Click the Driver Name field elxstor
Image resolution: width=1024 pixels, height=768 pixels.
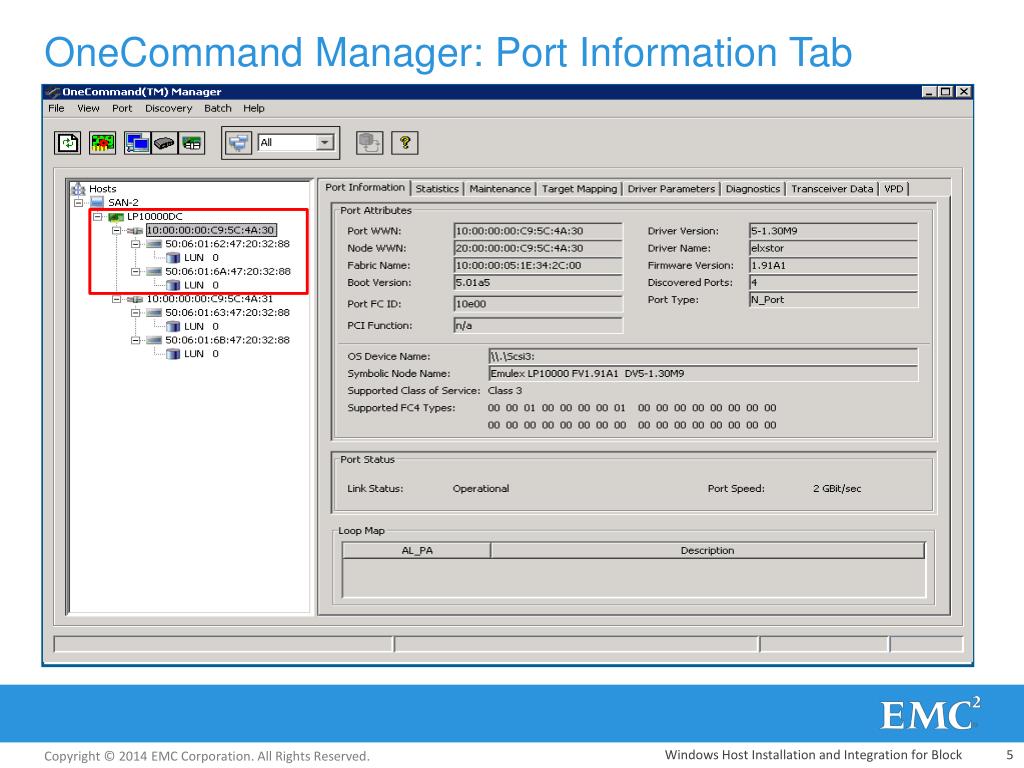coord(833,248)
